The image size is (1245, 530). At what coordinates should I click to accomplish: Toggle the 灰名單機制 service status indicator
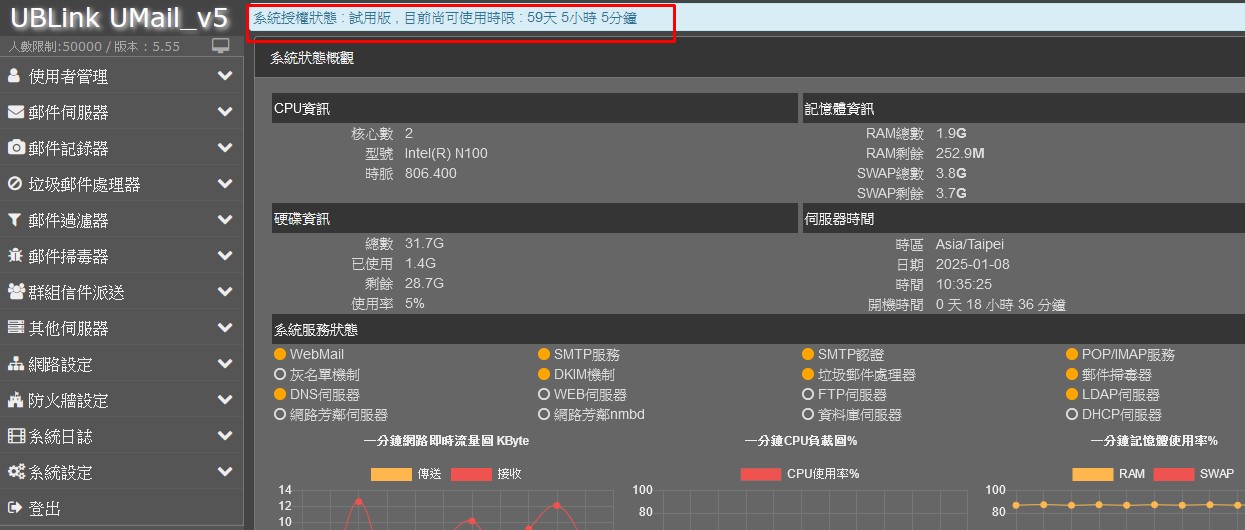point(280,375)
